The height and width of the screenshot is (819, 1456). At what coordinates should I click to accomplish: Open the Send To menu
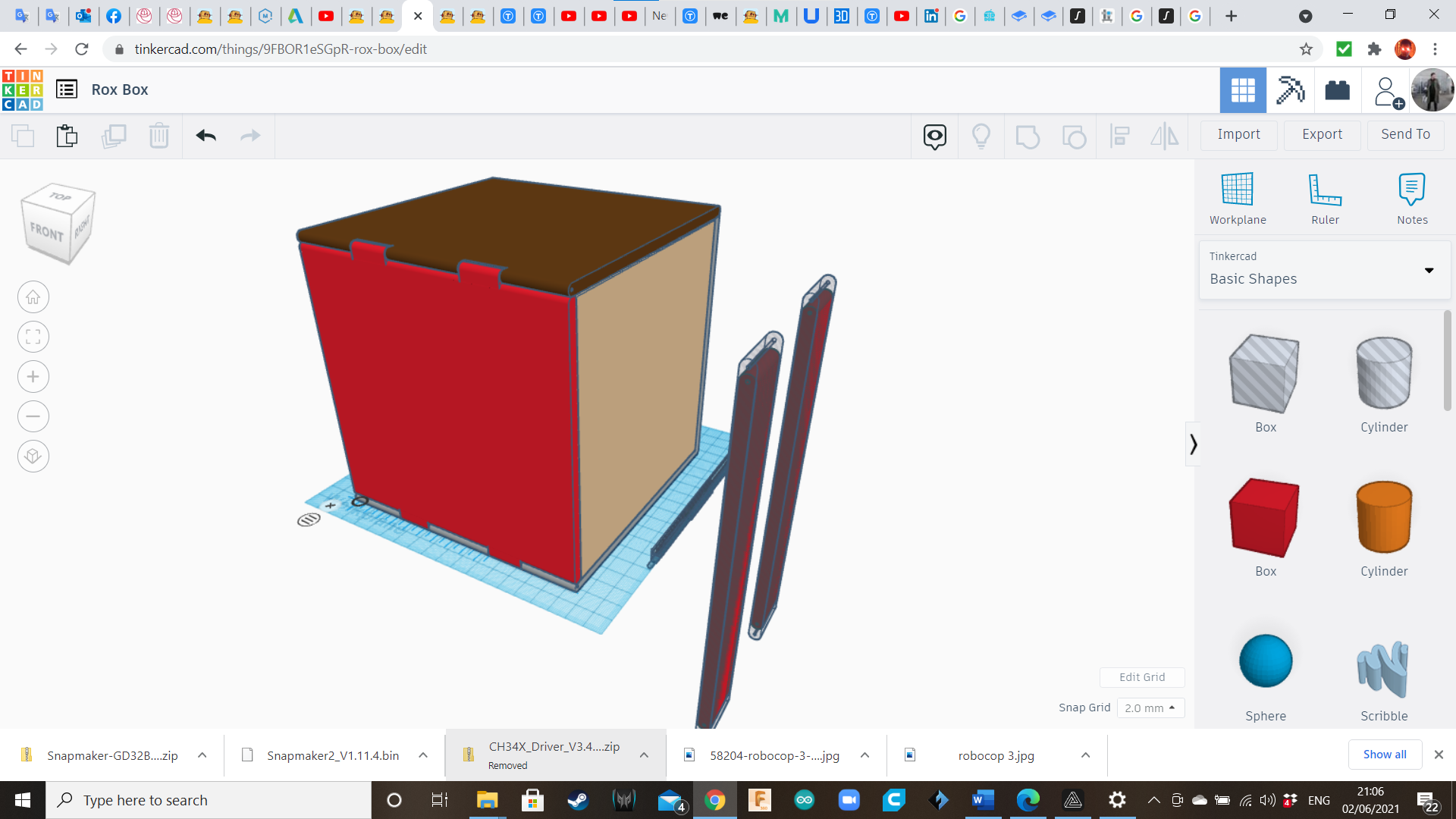(x=1405, y=134)
